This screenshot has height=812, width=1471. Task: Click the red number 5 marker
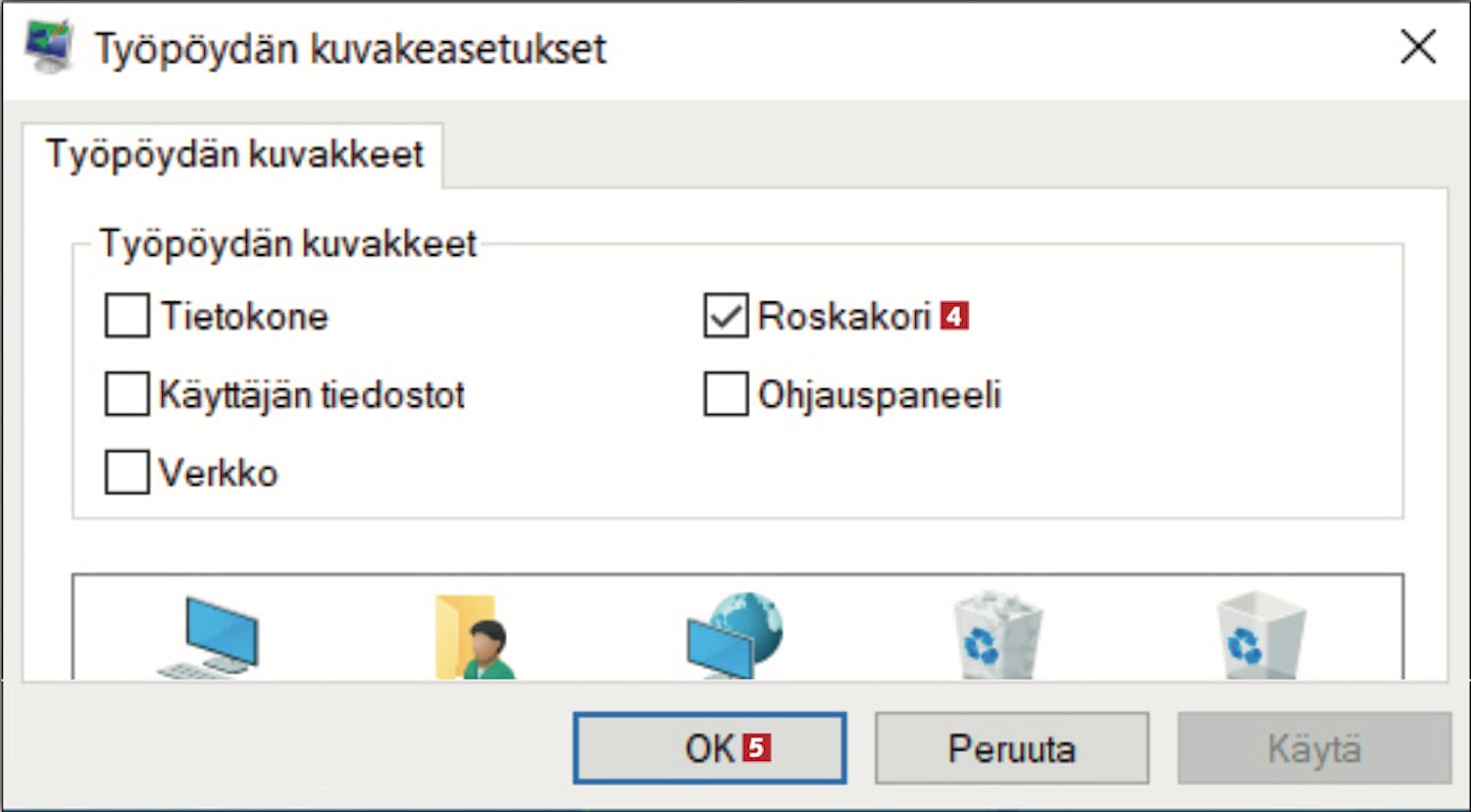coord(756,748)
